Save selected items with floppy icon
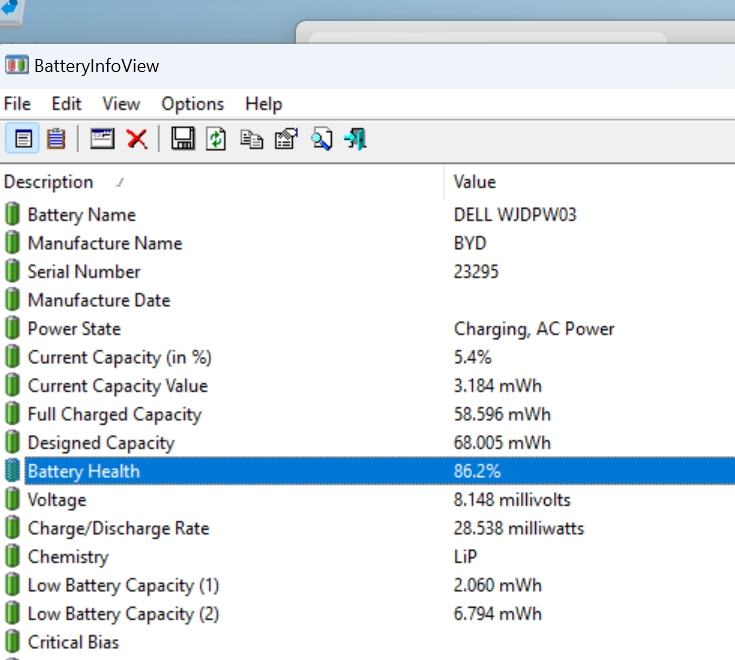 pyautogui.click(x=182, y=139)
